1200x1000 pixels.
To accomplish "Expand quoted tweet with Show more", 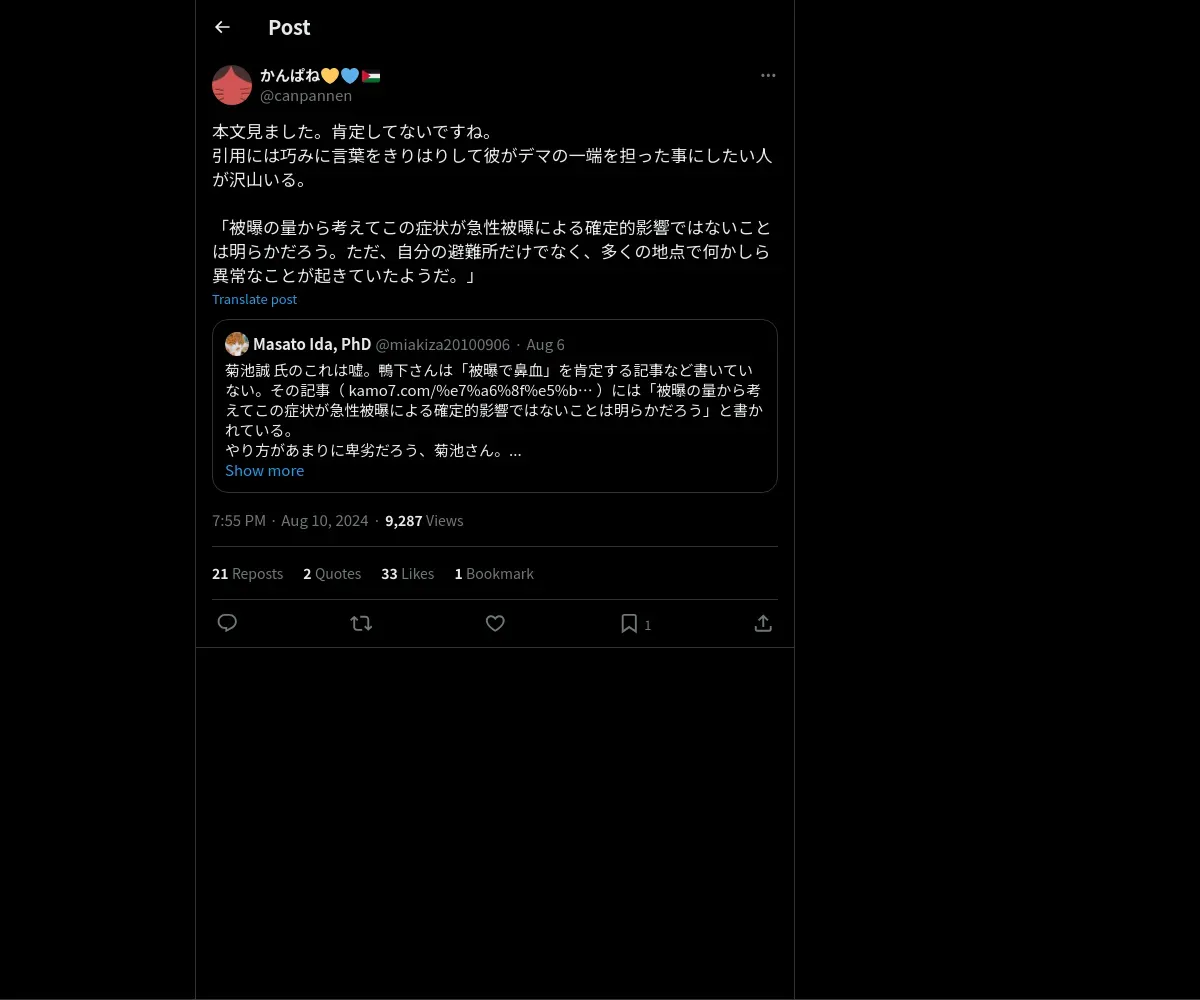I will pyautogui.click(x=264, y=470).
